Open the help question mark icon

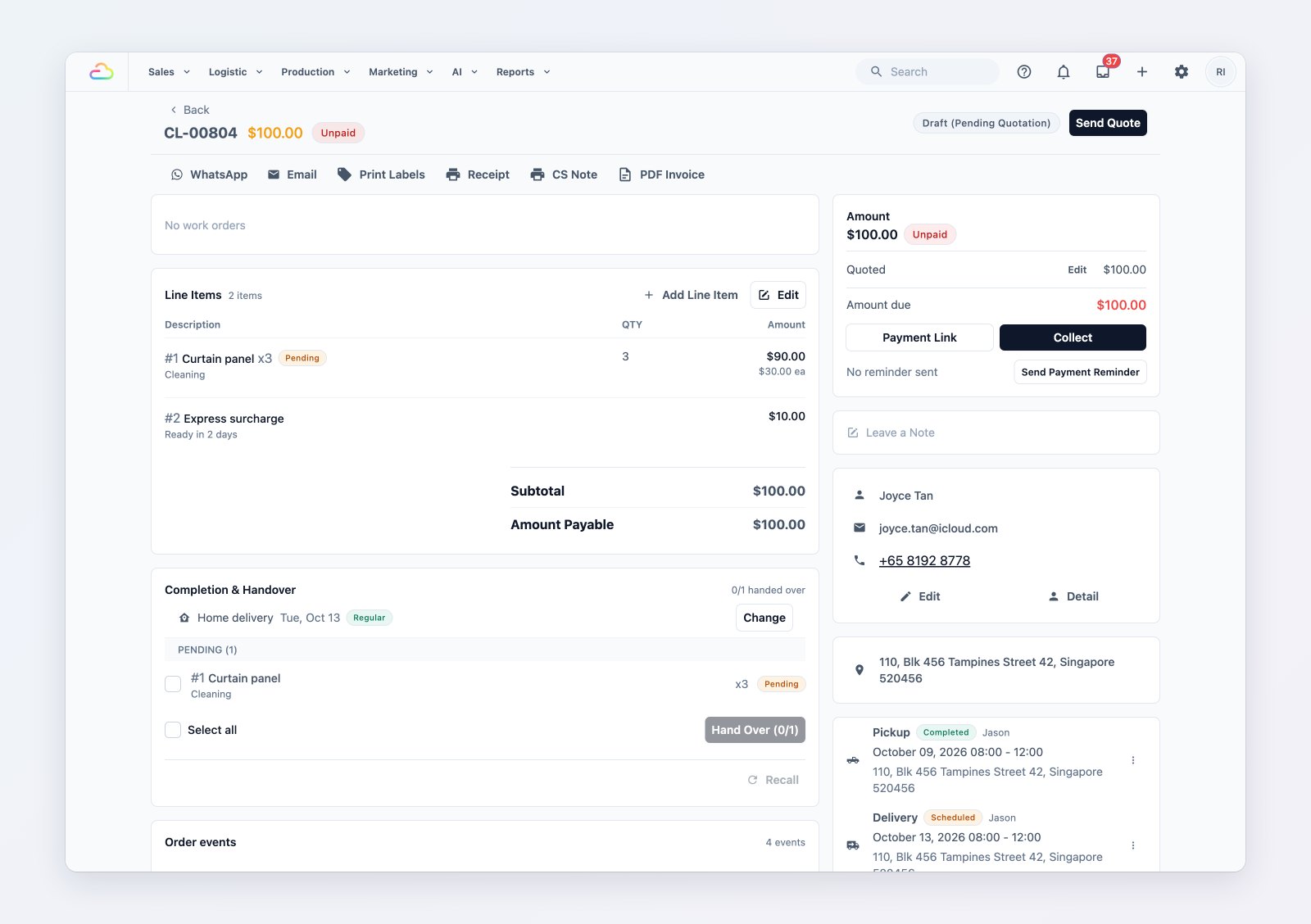click(1024, 72)
